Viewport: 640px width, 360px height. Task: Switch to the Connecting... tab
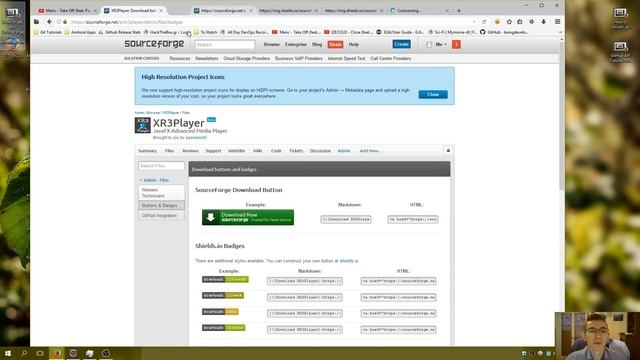tap(418, 11)
